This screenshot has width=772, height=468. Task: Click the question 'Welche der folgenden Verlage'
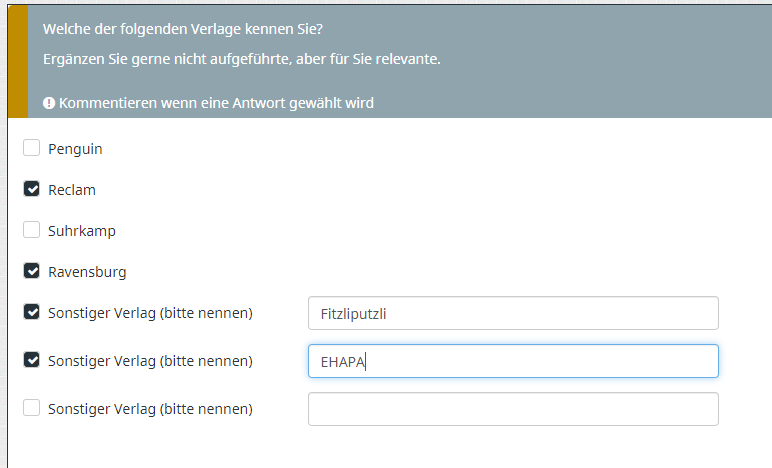(x=182, y=28)
